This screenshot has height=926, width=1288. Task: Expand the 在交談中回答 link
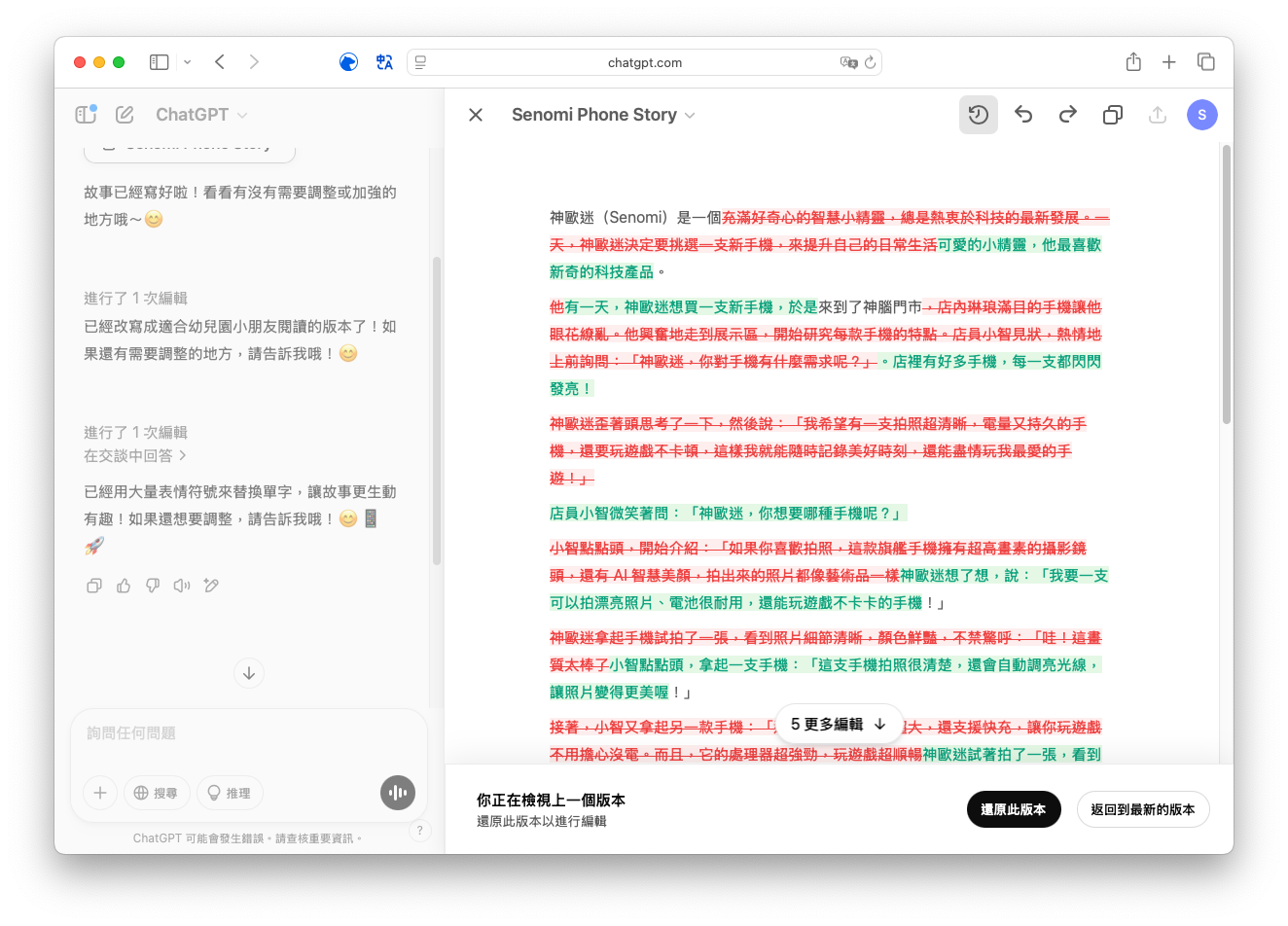(134, 455)
